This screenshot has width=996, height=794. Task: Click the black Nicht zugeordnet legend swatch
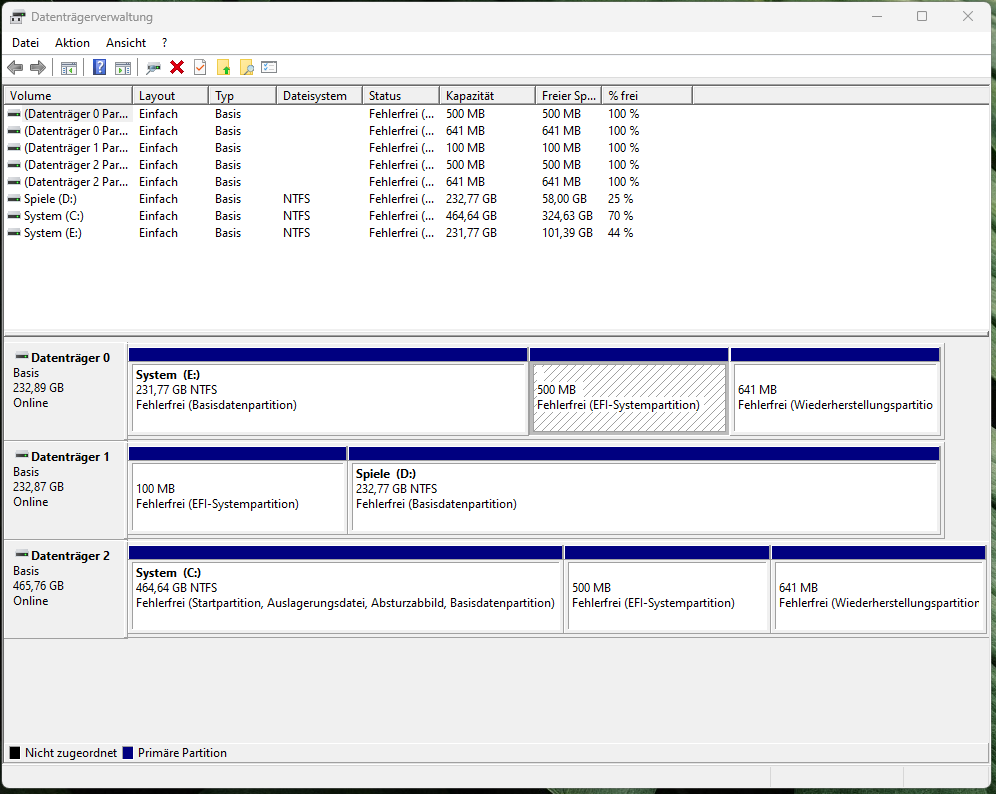[x=15, y=753]
